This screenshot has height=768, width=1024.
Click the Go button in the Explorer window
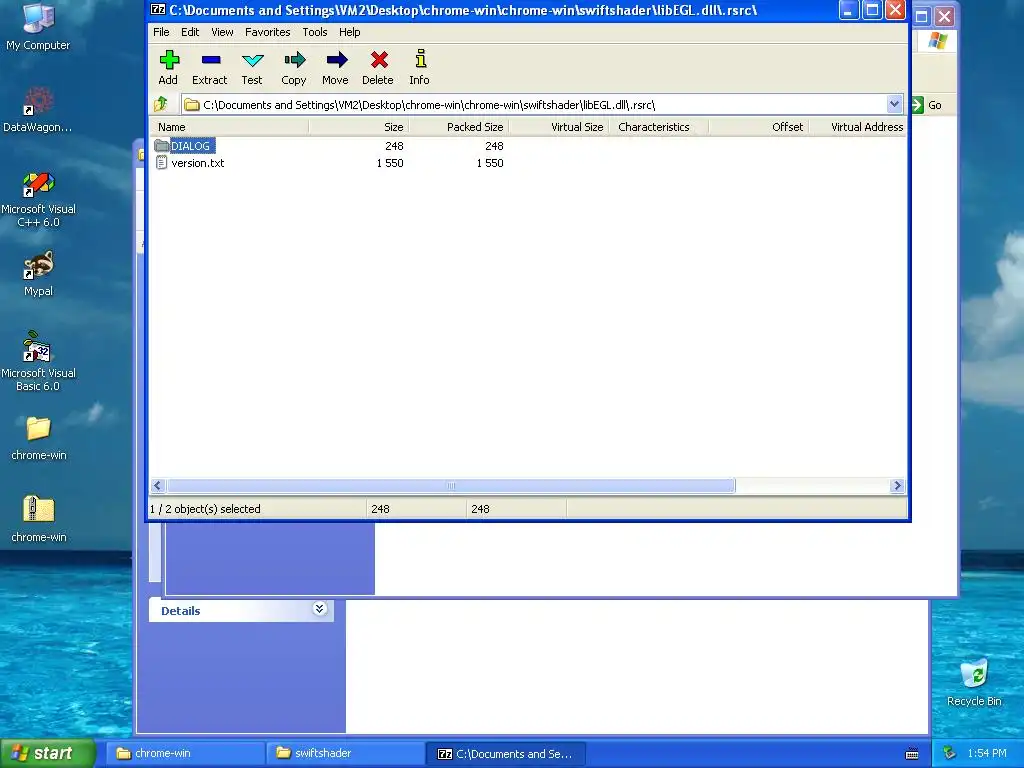pyautogui.click(x=927, y=104)
